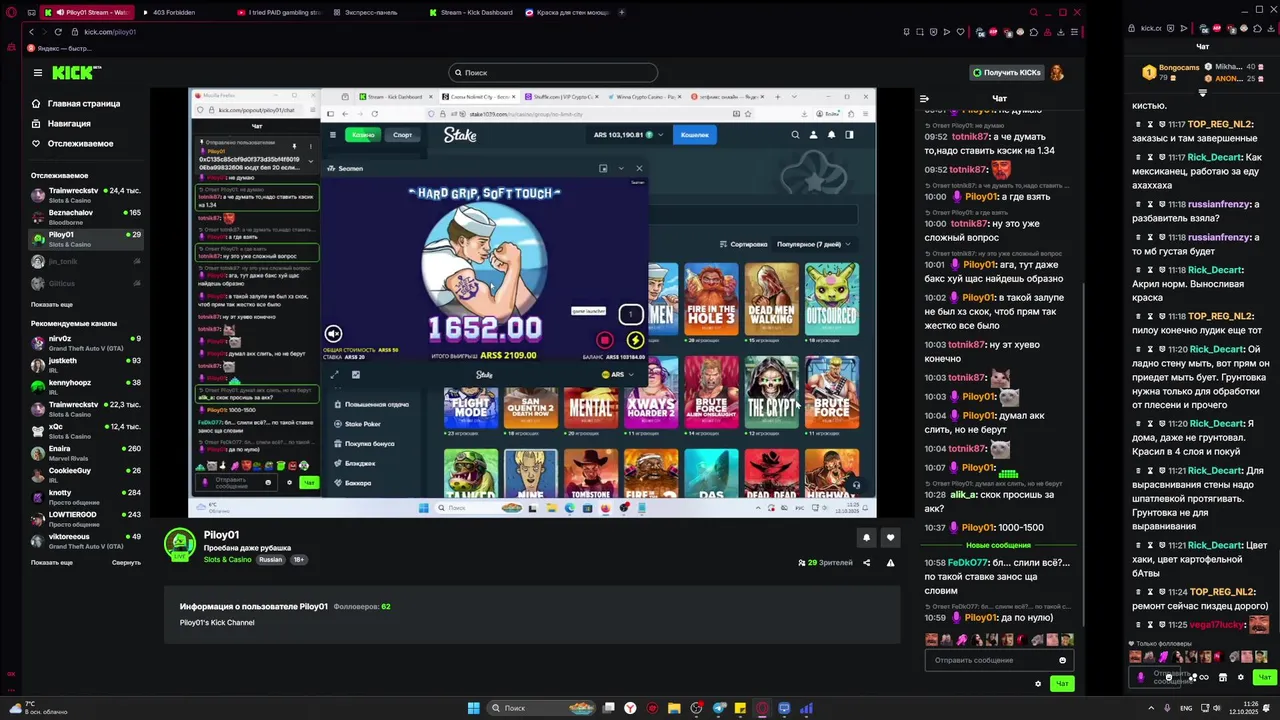
Task: Click alik_a username in main chat
Action: pyautogui.click(x=963, y=495)
